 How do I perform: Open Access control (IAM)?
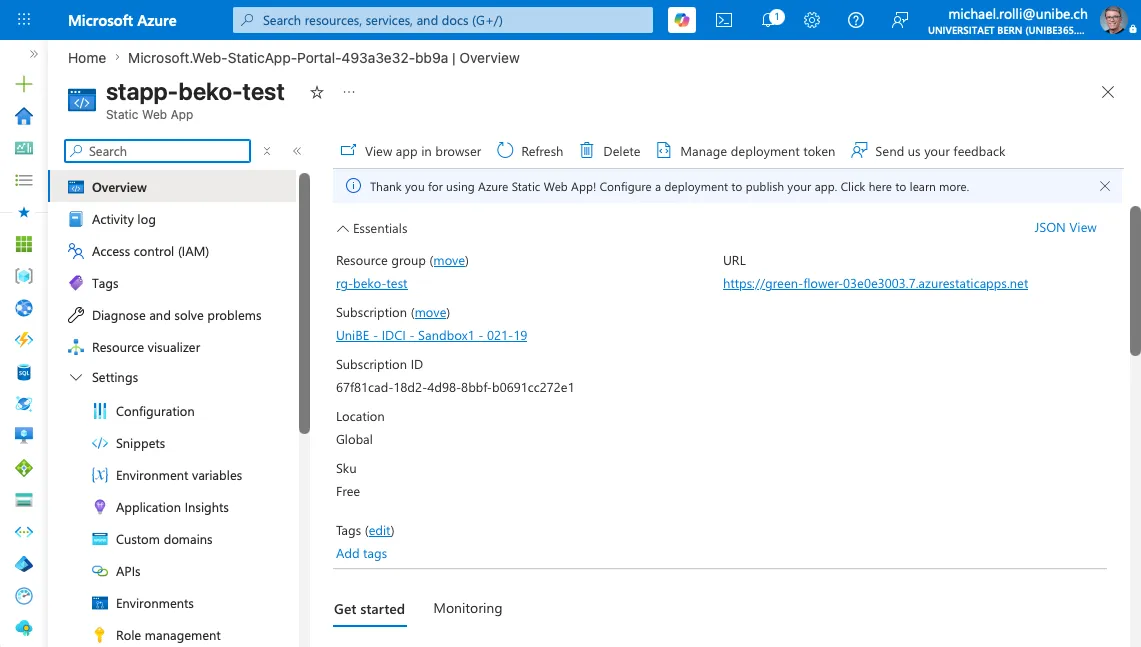(x=173, y=251)
